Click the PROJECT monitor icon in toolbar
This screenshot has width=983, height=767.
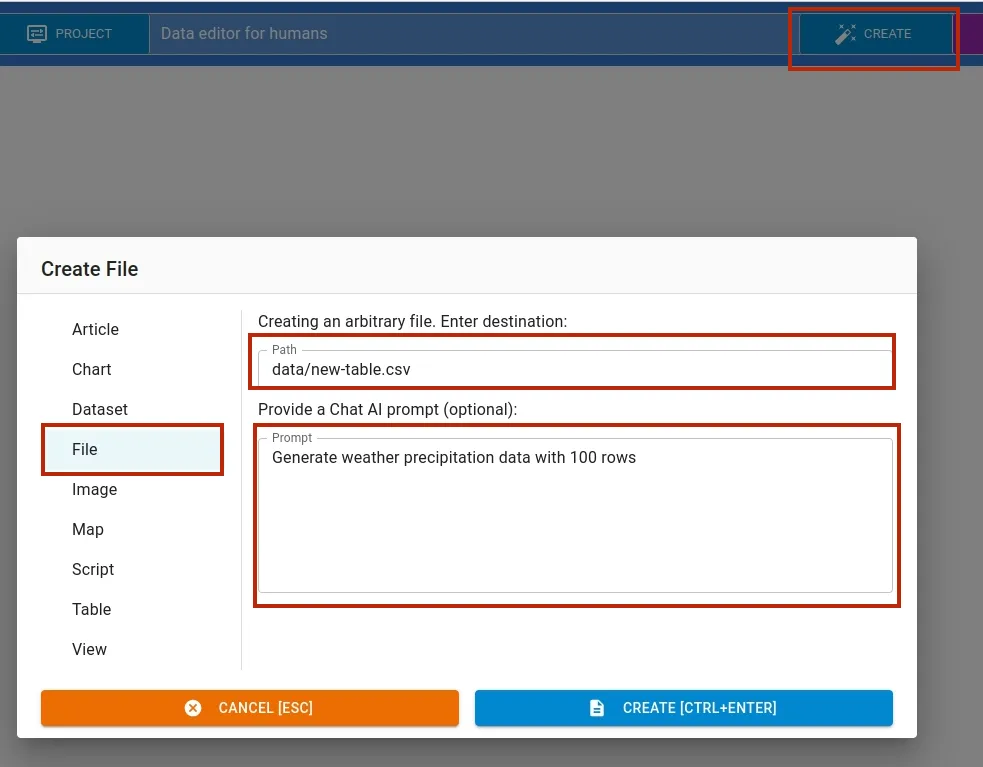tap(37, 34)
